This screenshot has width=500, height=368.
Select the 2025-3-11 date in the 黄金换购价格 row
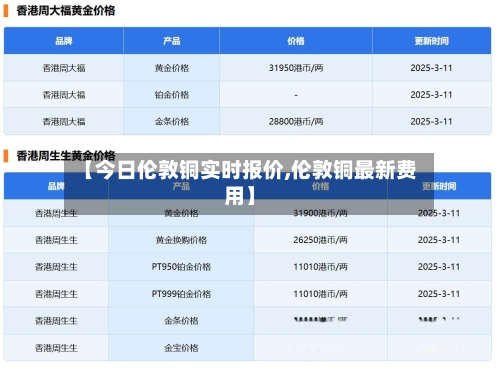(x=439, y=240)
